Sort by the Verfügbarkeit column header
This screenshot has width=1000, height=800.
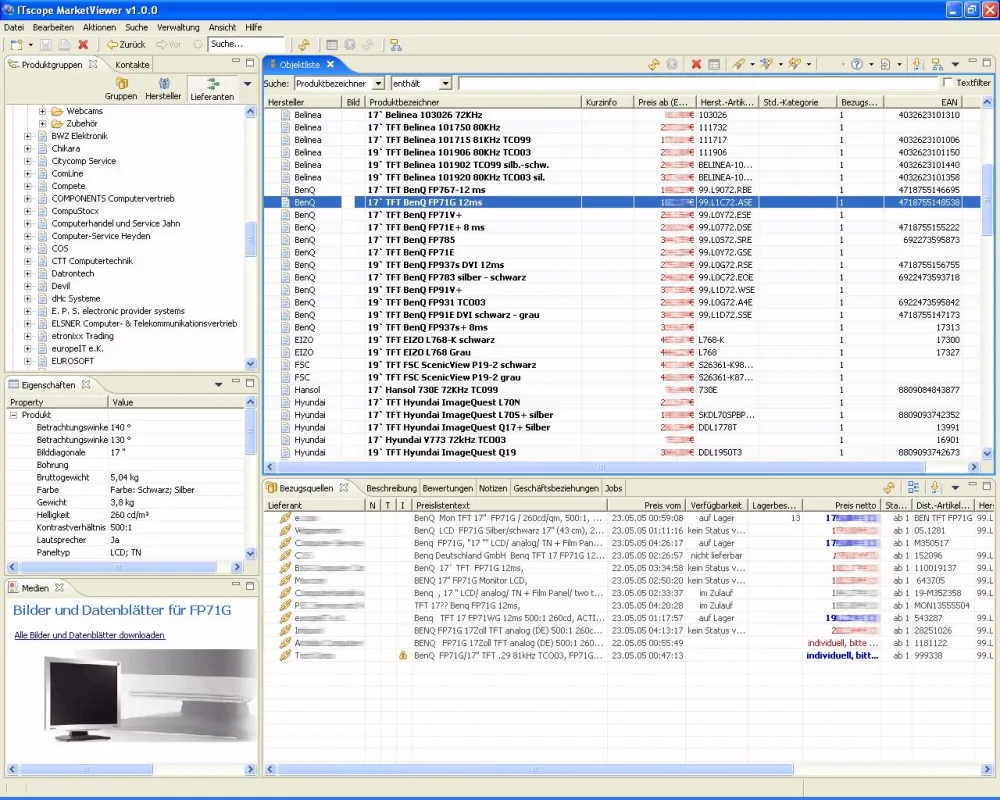click(716, 505)
